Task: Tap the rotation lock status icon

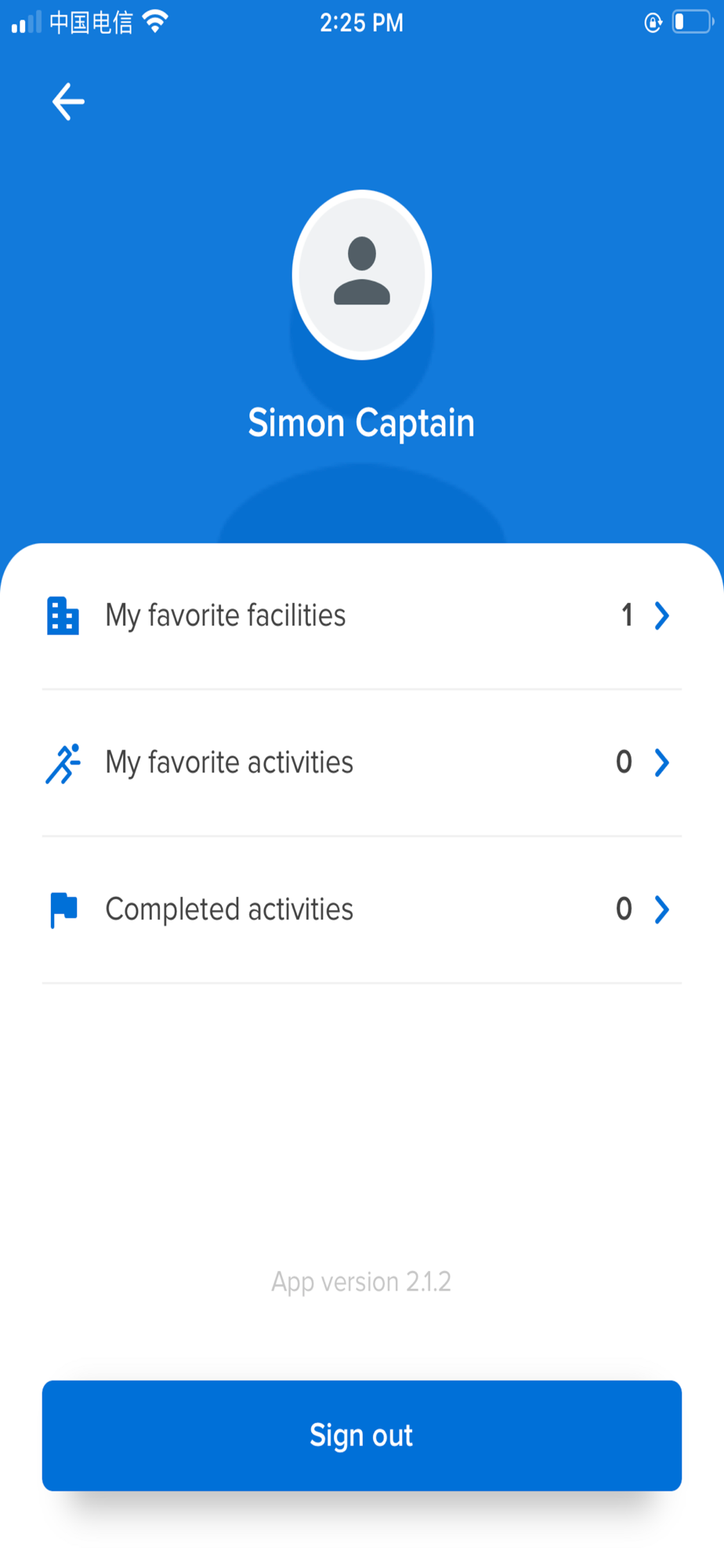Action: pyautogui.click(x=653, y=23)
